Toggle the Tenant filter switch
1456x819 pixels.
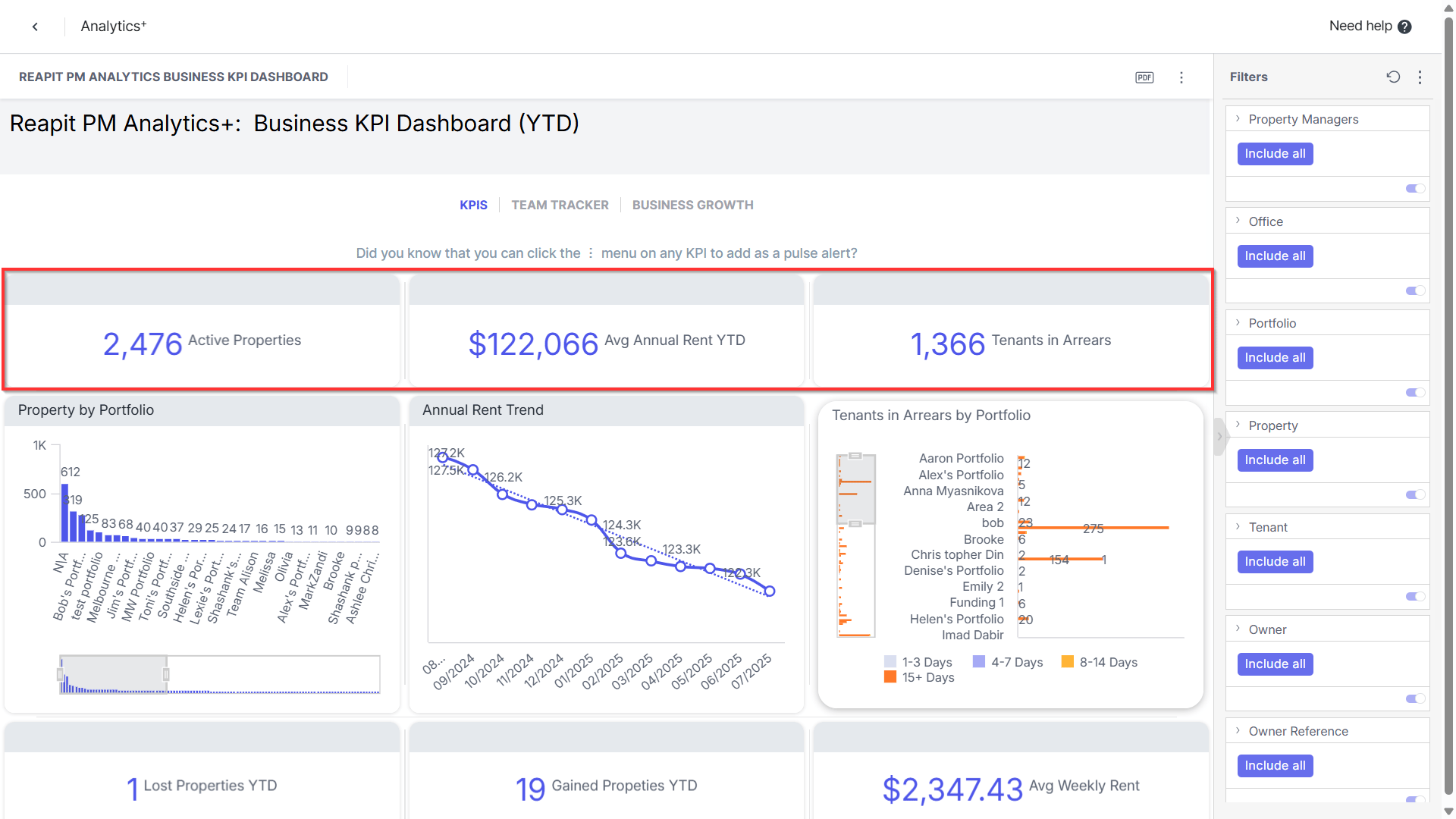[1415, 597]
